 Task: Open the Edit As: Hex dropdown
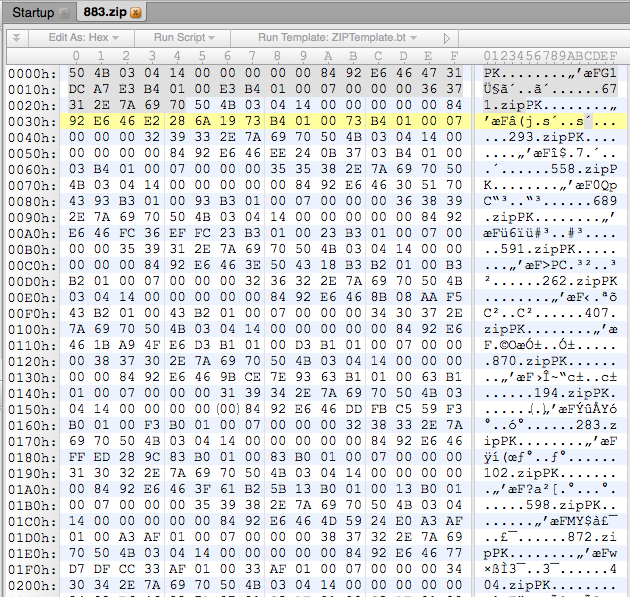pyautogui.click(x=83, y=37)
